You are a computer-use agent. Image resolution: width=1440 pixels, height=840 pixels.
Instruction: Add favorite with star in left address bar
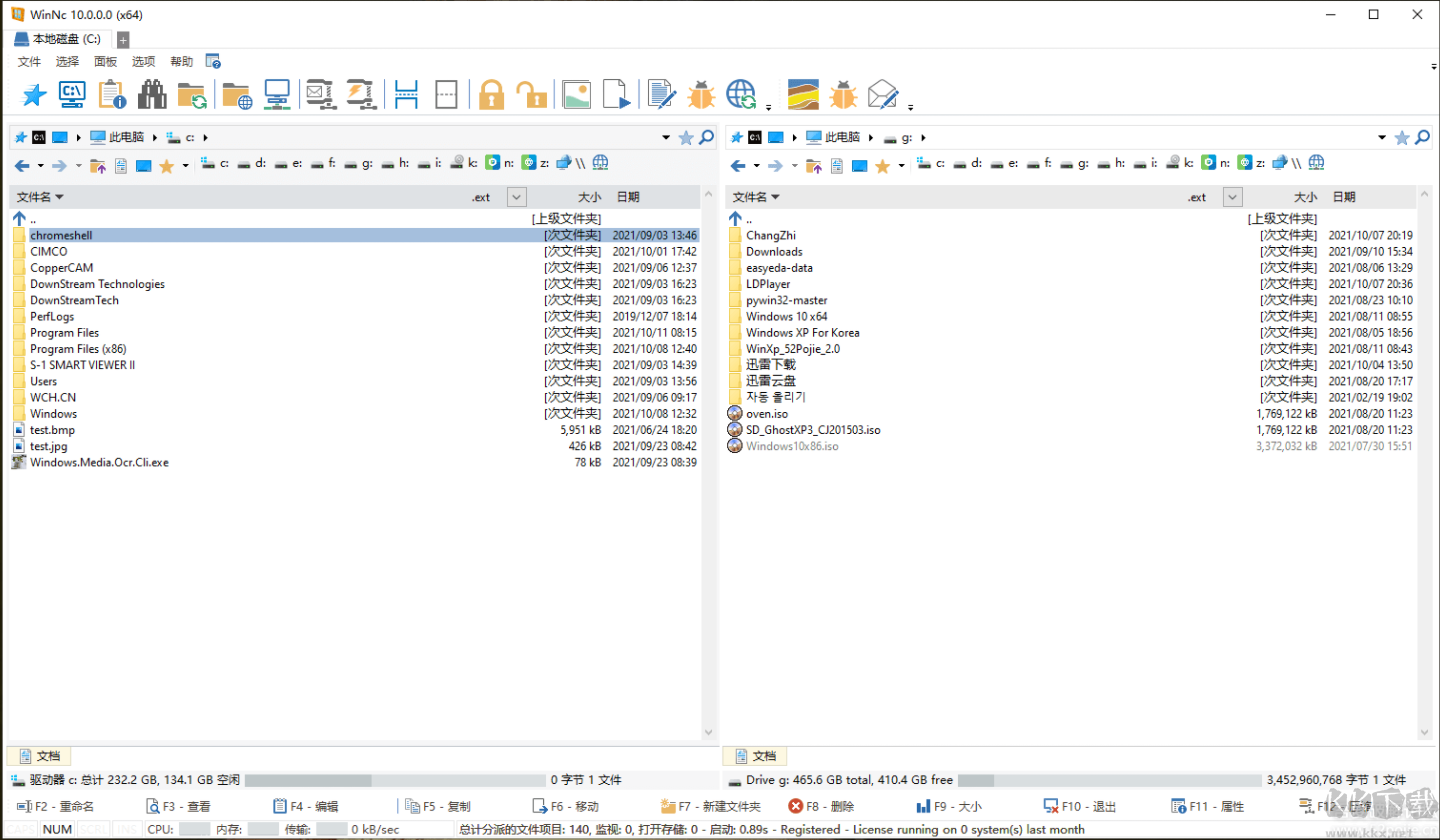(686, 137)
